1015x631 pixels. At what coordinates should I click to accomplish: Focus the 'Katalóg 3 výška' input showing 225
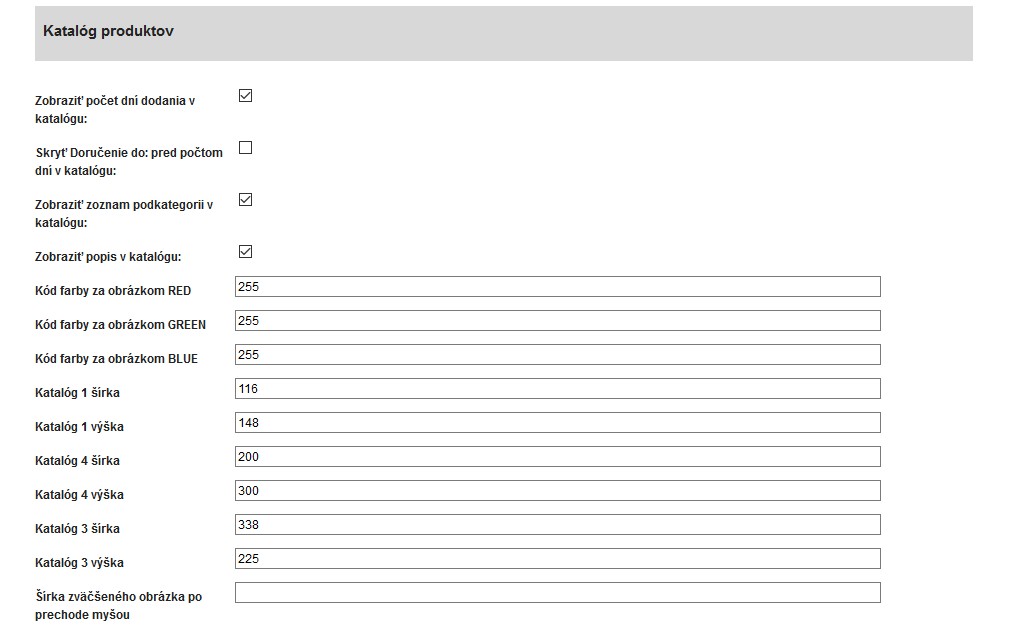pyautogui.click(x=557, y=559)
